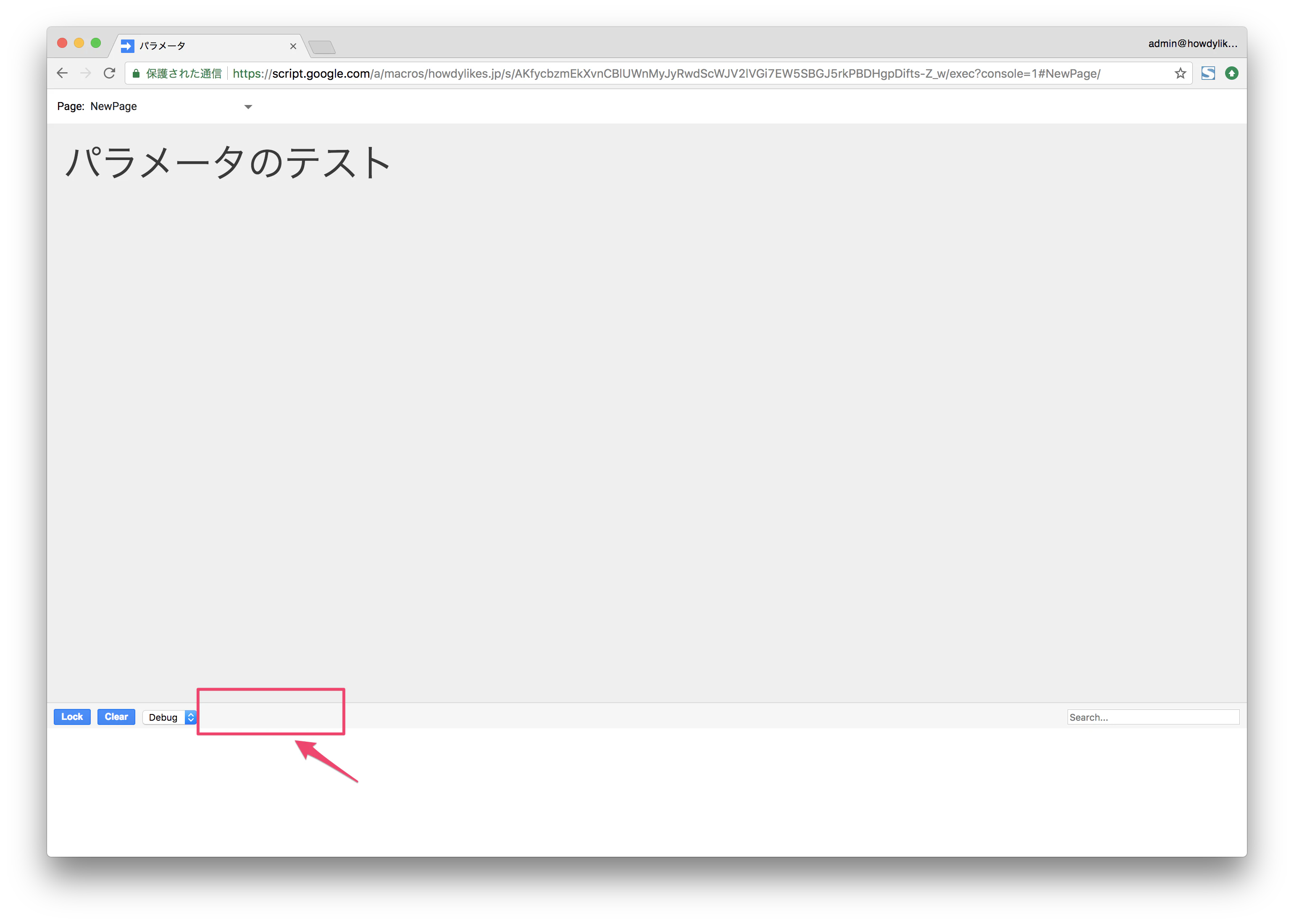Viewport: 1294px width, 924px height.
Task: Click the green fullscreen window button
Action: [96, 43]
